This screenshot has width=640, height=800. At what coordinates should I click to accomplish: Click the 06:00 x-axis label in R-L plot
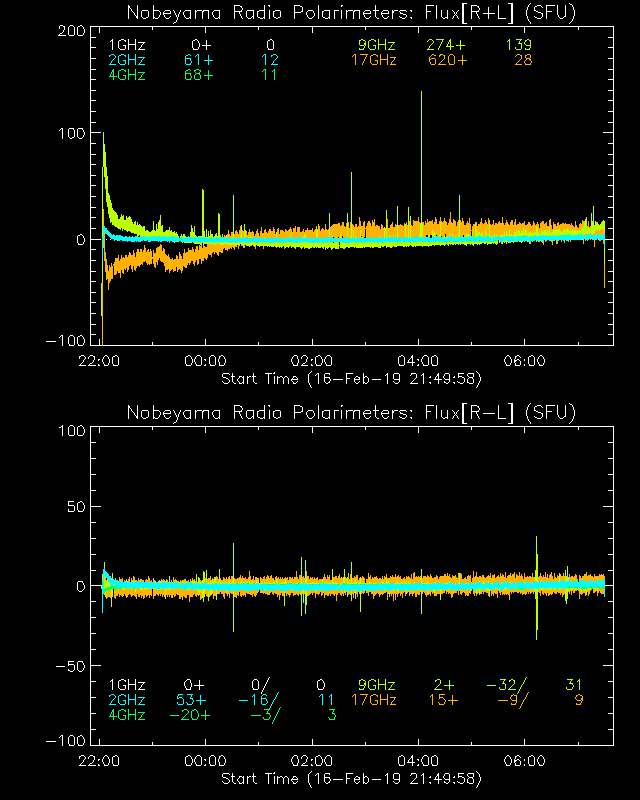click(525, 761)
